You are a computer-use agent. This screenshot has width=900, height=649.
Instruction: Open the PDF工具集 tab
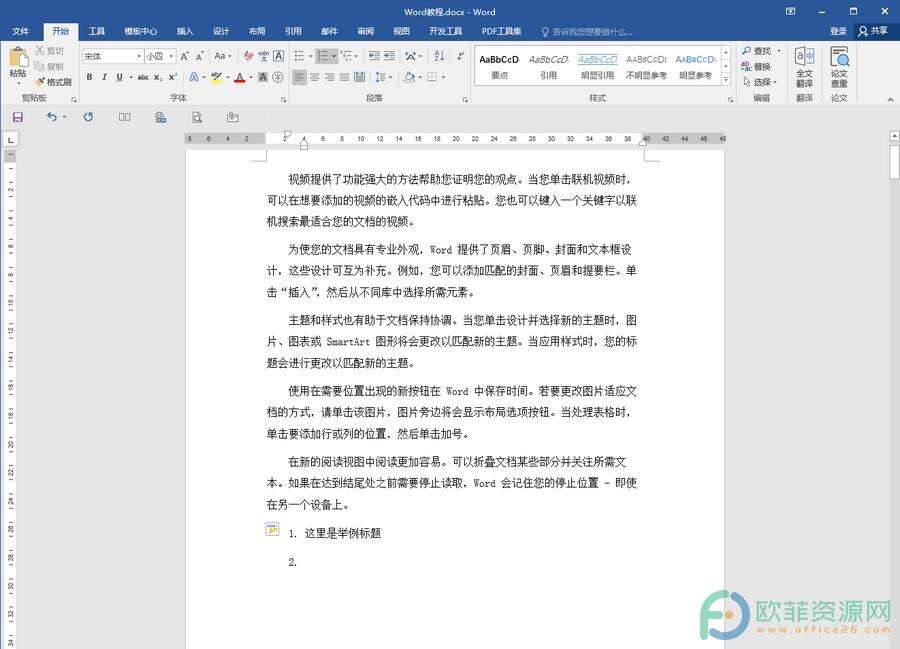point(502,31)
